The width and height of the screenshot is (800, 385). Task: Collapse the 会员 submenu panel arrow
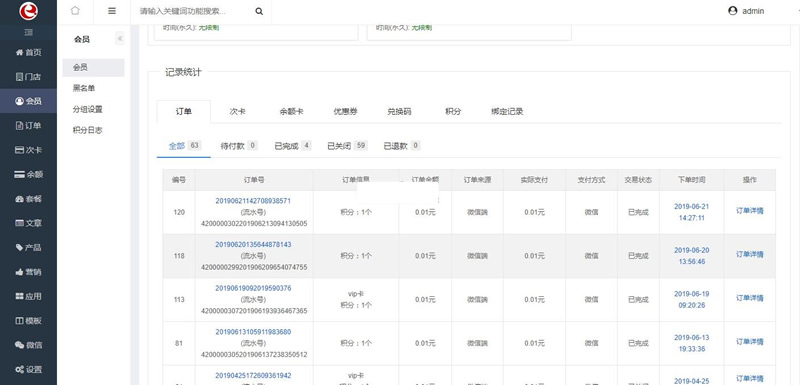tap(120, 39)
